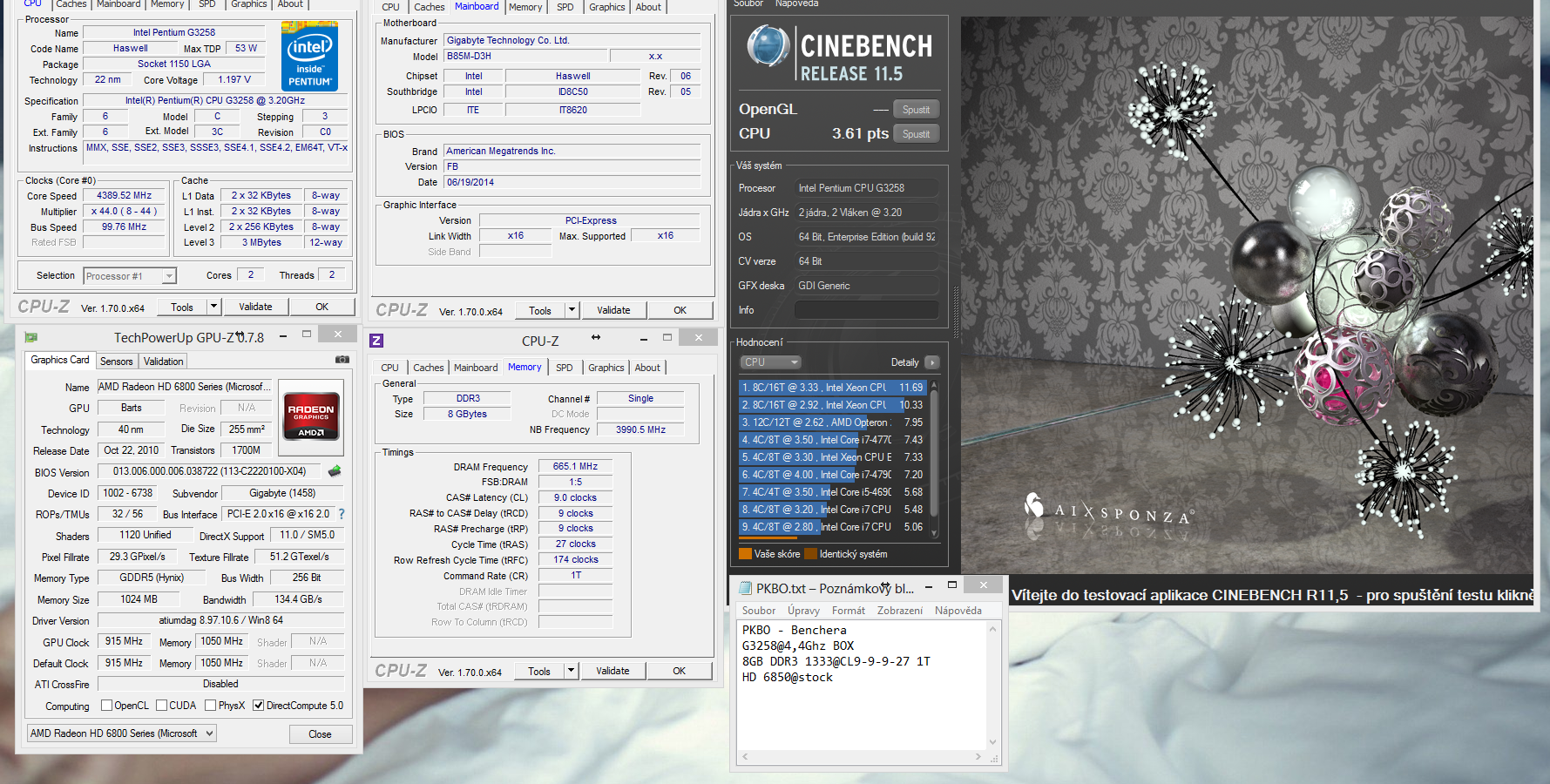Open Cinebench Detaily arrow button
1550x784 pixels.
[931, 362]
